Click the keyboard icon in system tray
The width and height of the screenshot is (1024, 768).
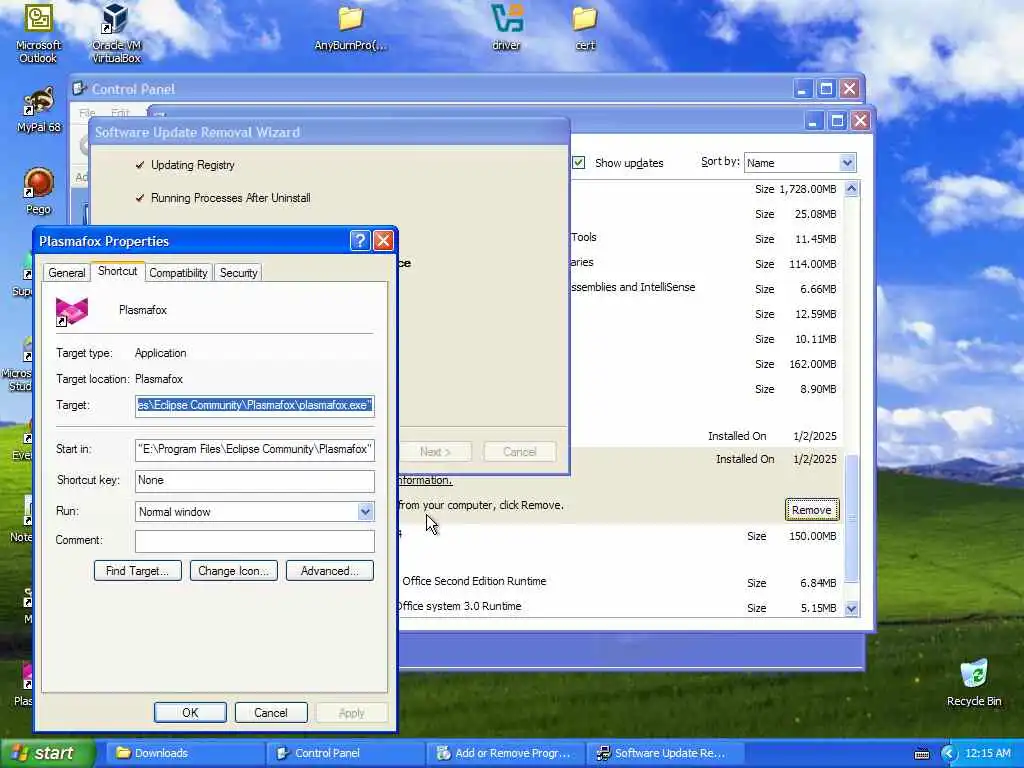tap(921, 754)
